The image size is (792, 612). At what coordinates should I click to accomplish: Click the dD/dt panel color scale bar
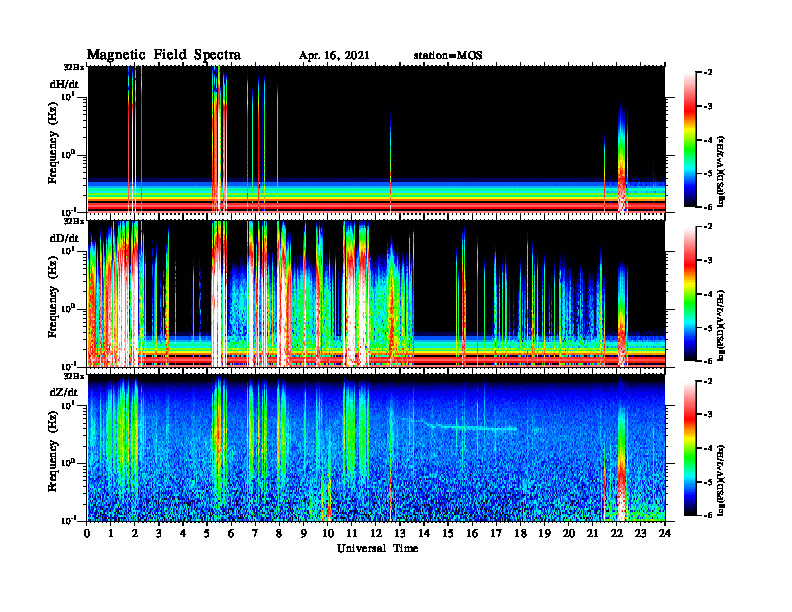click(690, 293)
